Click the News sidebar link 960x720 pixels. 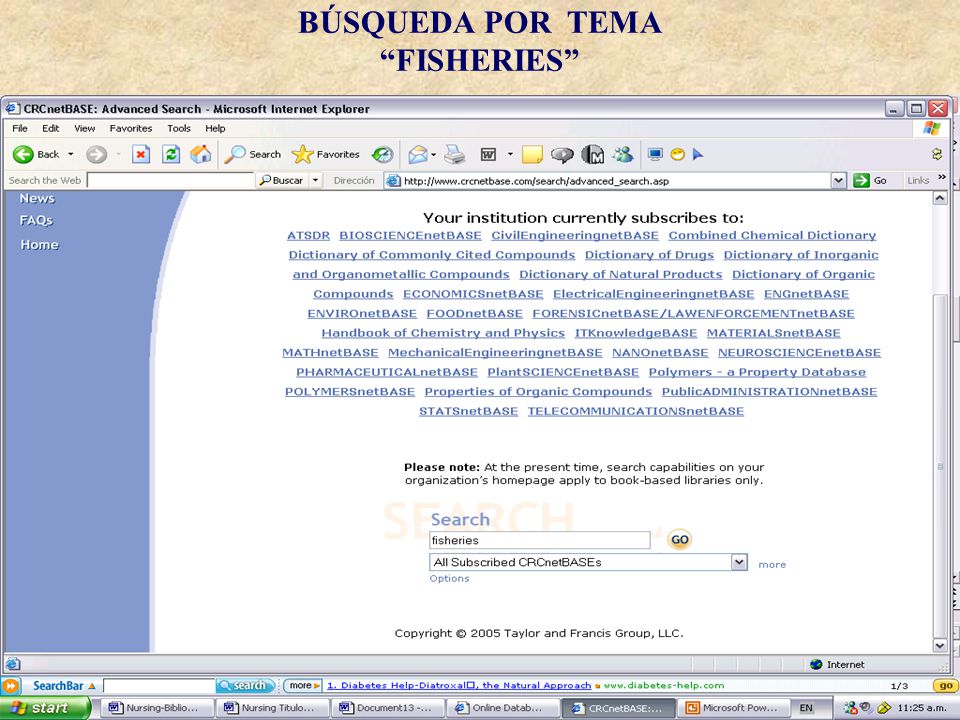37,198
